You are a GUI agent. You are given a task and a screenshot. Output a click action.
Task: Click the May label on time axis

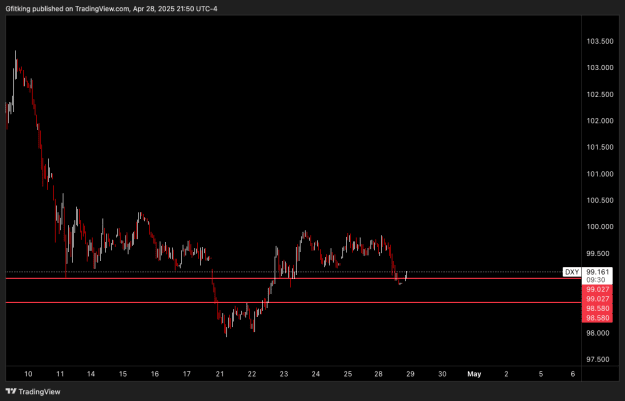point(474,374)
